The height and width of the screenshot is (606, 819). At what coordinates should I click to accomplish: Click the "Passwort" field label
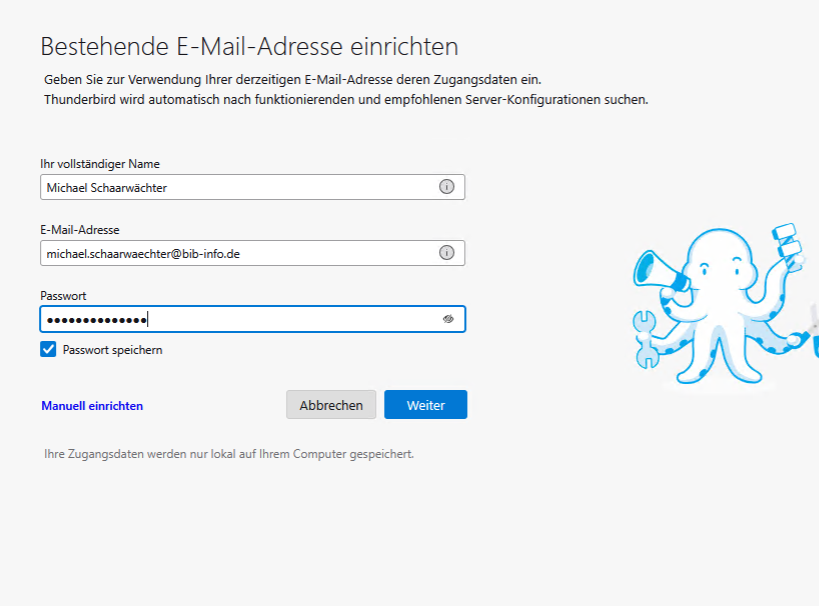tap(63, 296)
